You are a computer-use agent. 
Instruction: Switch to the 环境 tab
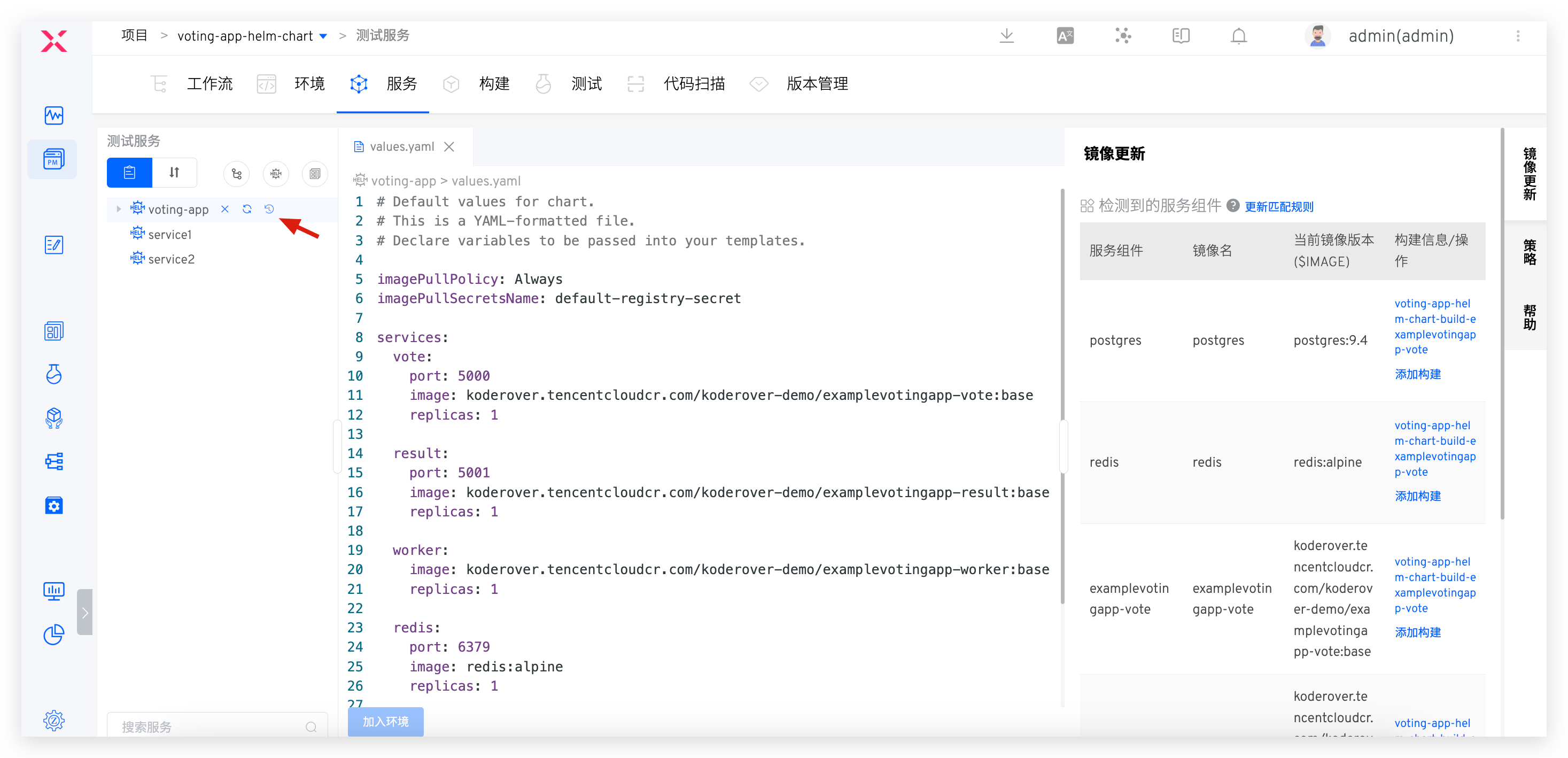tap(308, 84)
